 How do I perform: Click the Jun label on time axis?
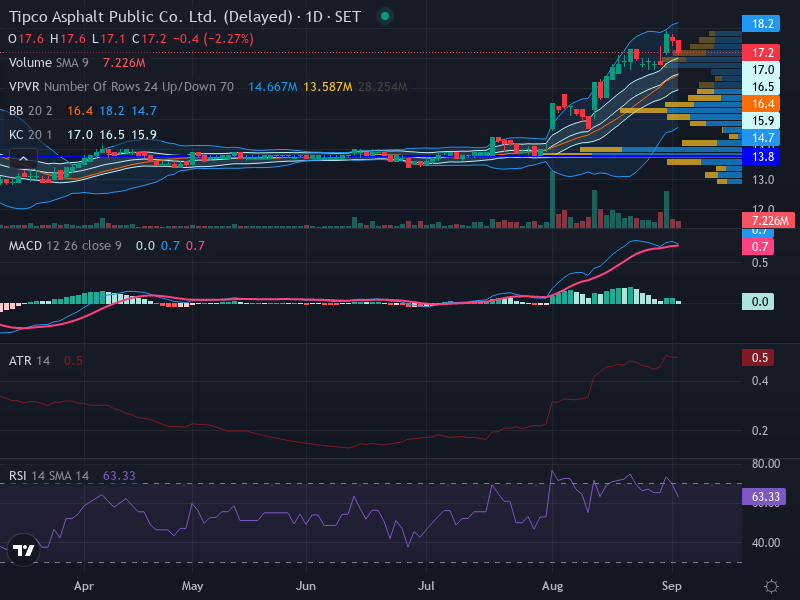(306, 586)
